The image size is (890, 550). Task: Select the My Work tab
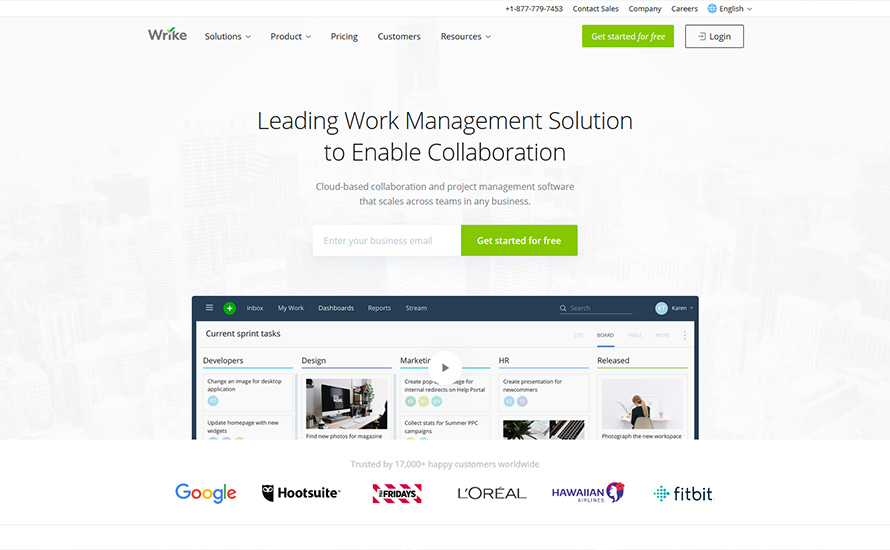click(291, 308)
